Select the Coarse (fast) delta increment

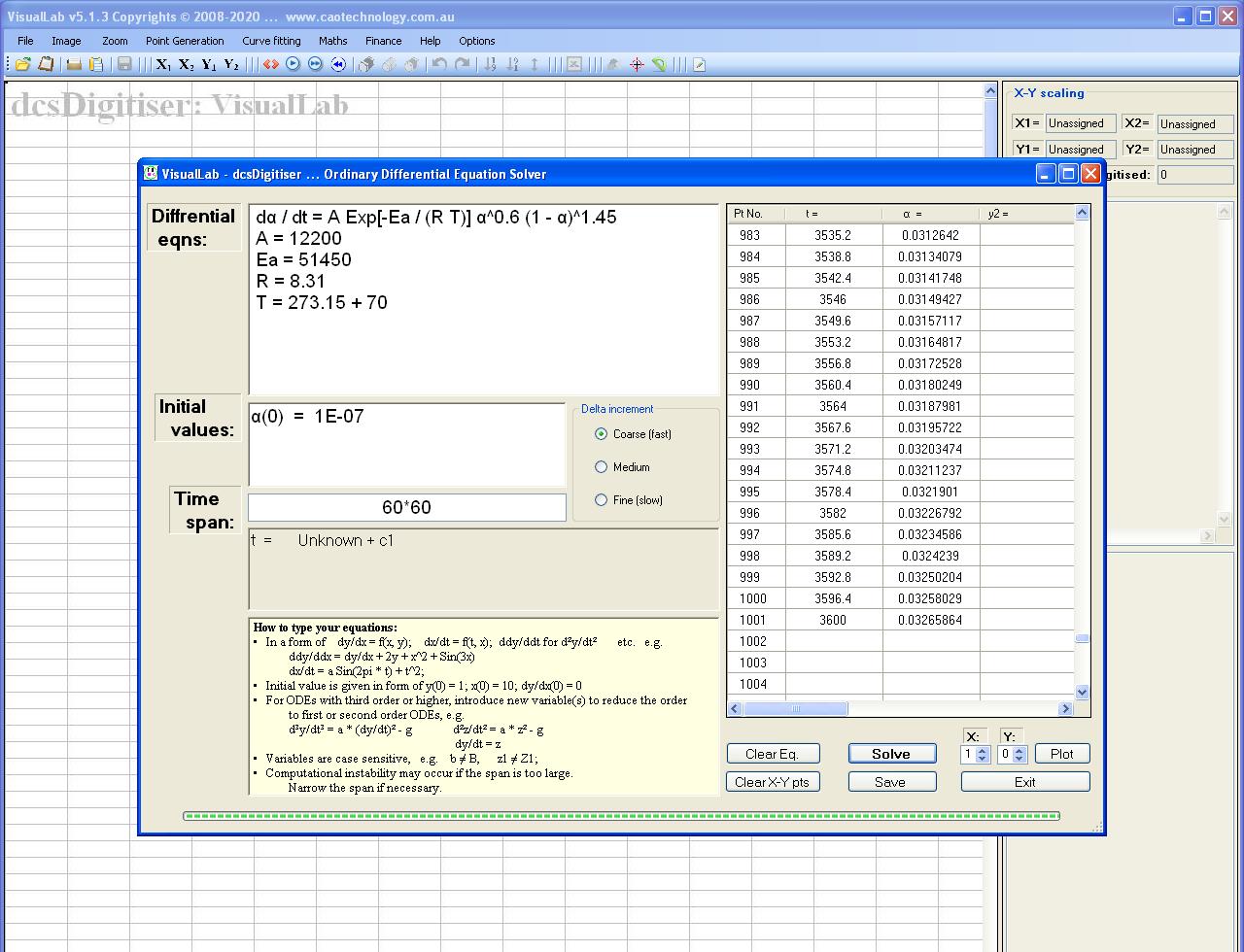(x=601, y=434)
